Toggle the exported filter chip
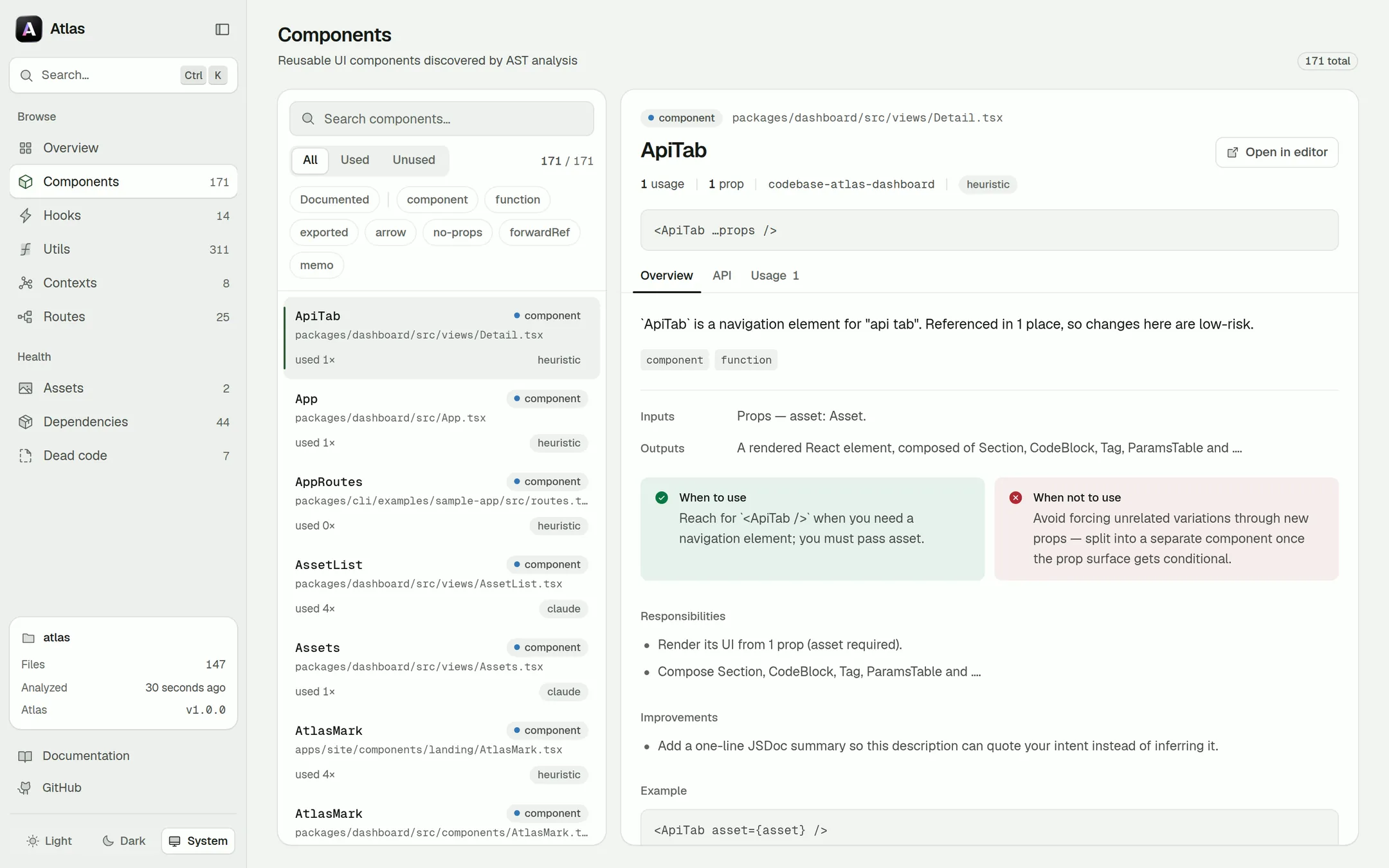 coord(324,232)
